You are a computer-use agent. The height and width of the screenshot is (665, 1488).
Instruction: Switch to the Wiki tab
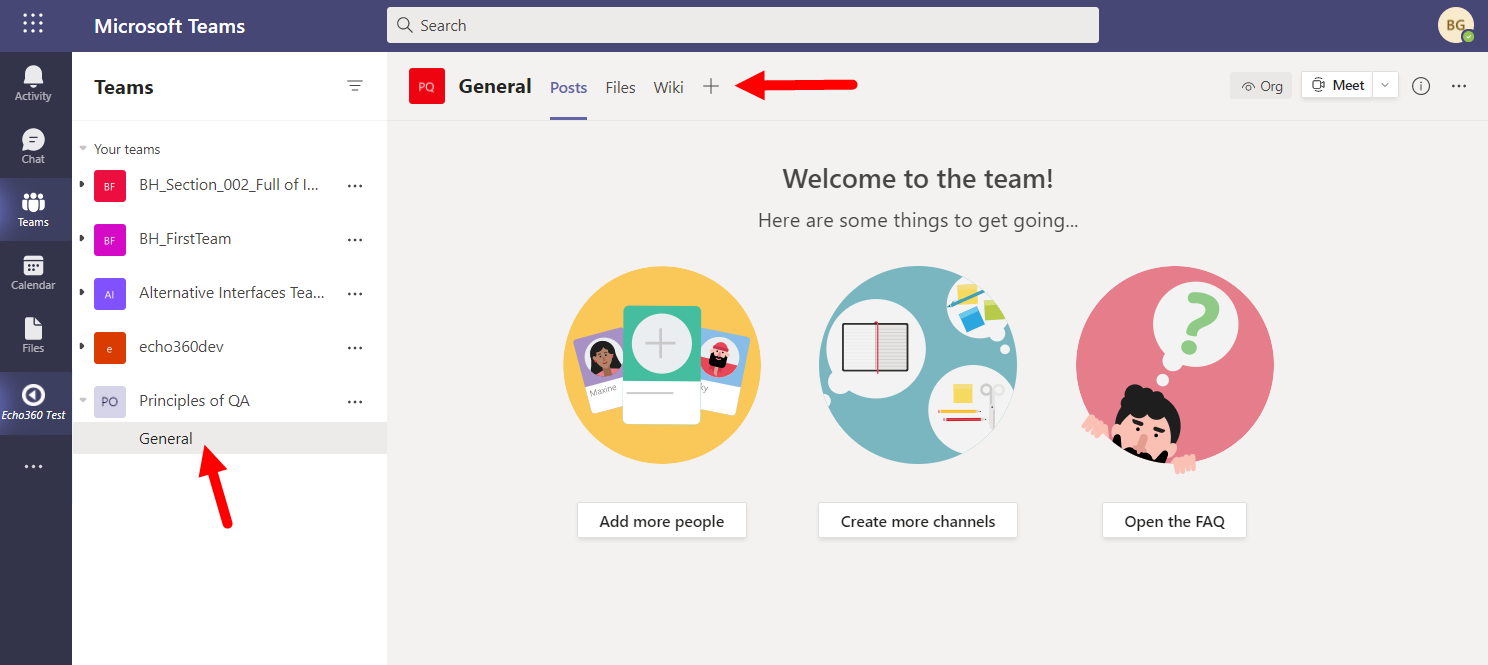(668, 88)
